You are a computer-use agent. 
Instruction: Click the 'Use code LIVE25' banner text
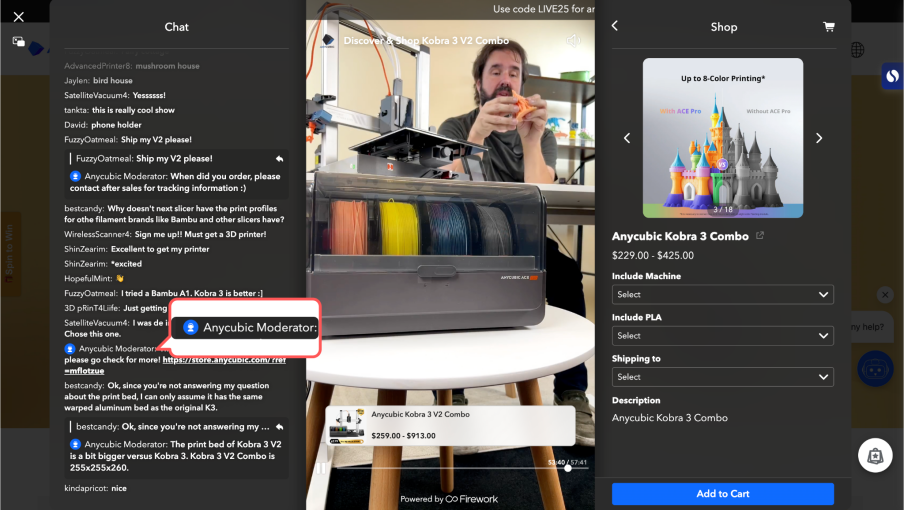click(544, 9)
